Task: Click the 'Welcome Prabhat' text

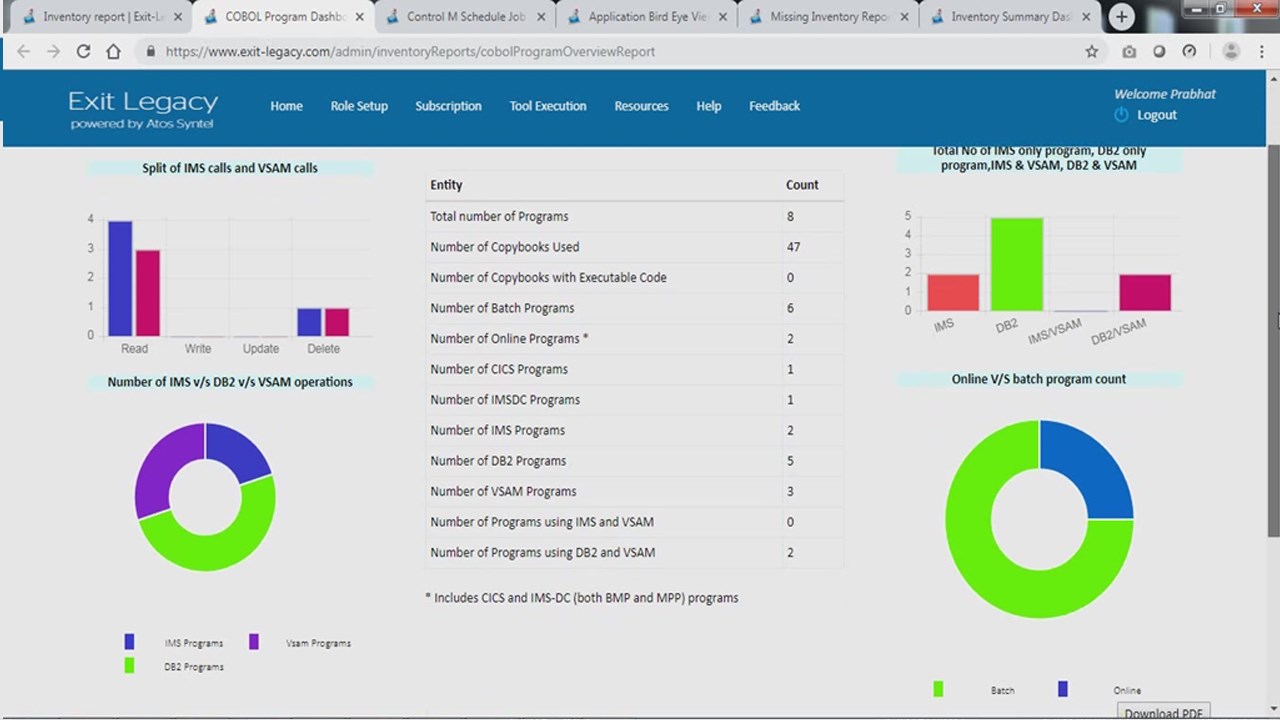Action: (x=1165, y=94)
